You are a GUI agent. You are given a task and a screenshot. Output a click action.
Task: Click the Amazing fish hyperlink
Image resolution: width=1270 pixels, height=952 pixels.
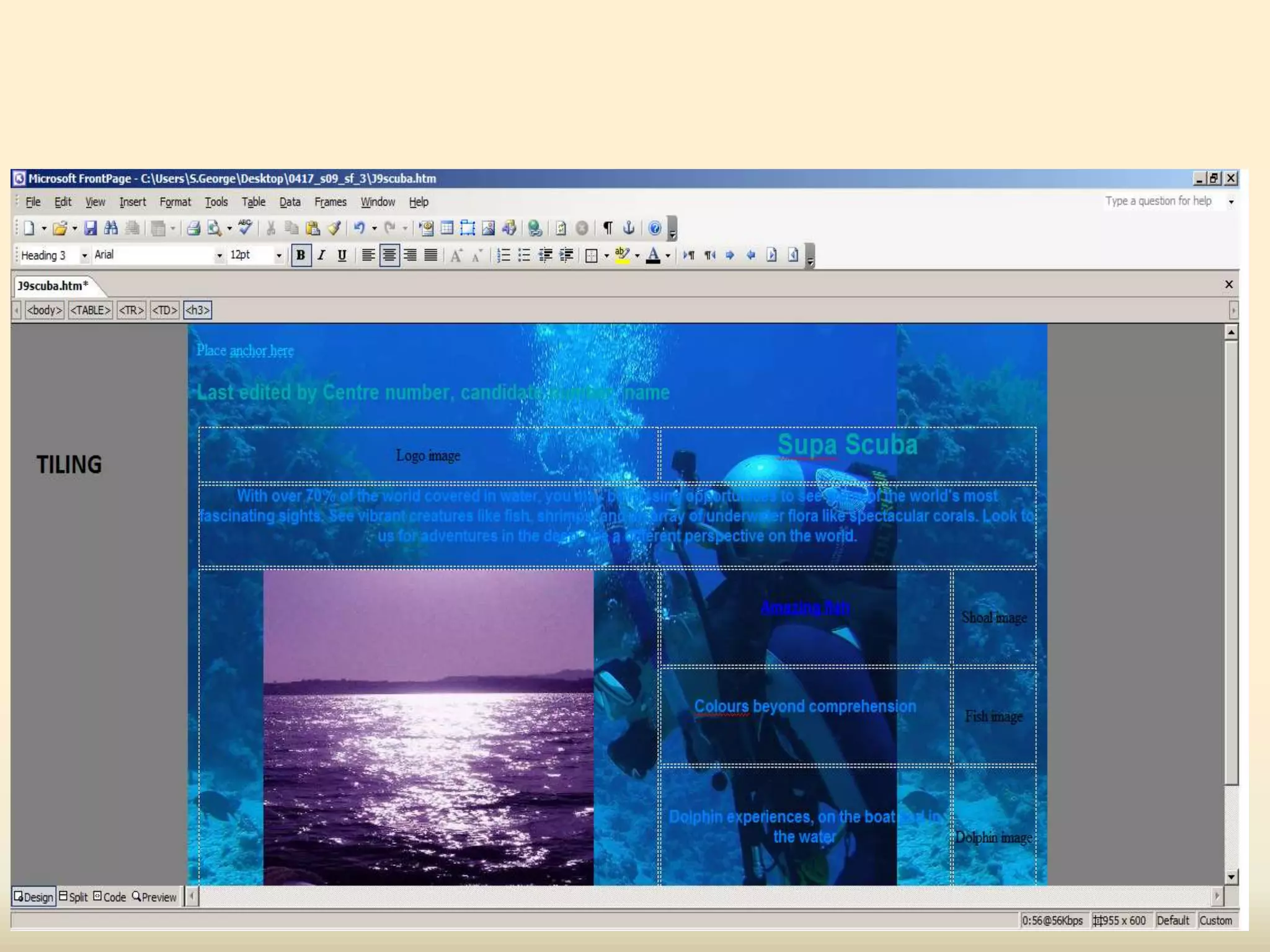click(805, 608)
